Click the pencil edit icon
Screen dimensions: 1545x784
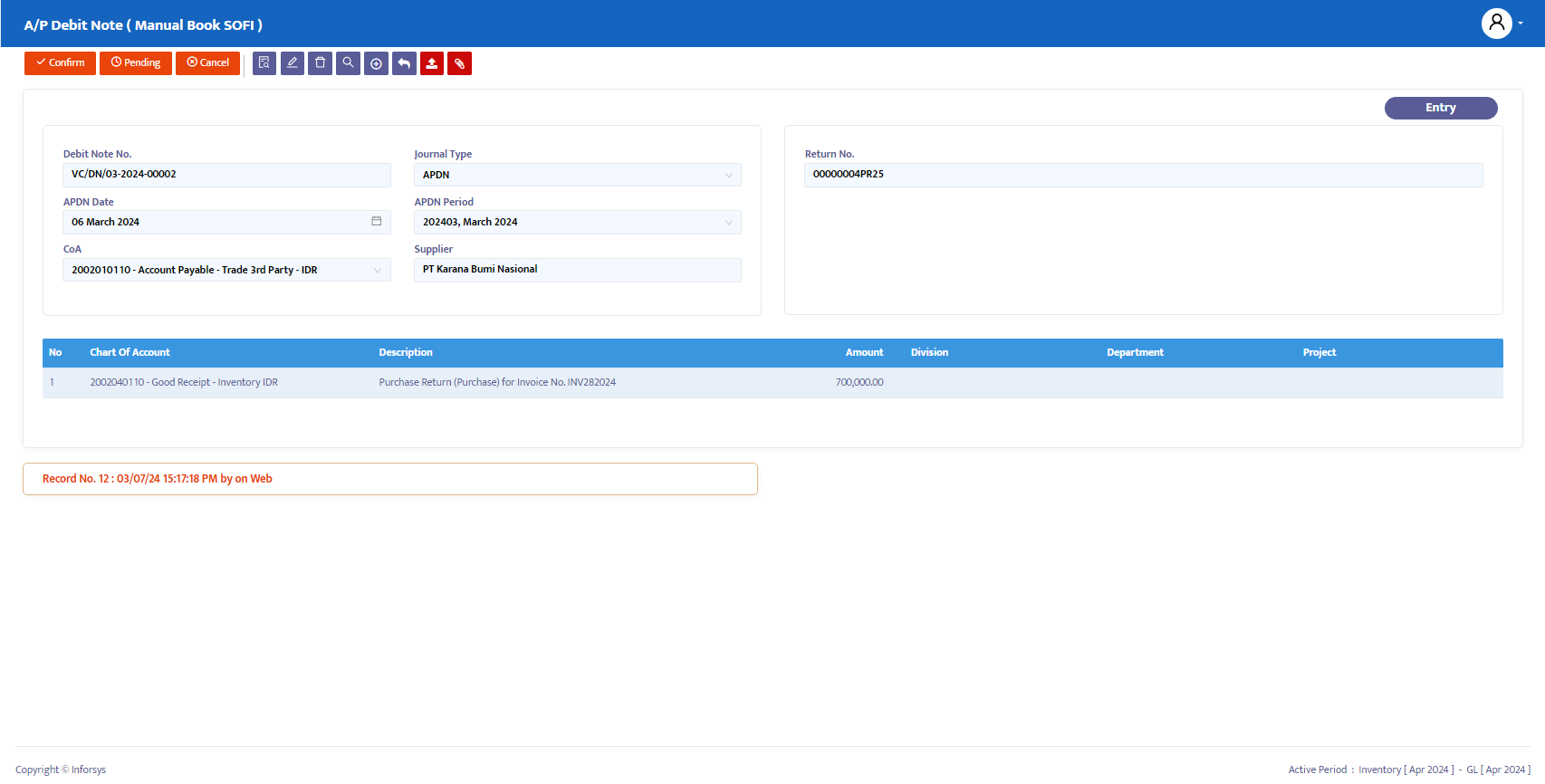293,63
